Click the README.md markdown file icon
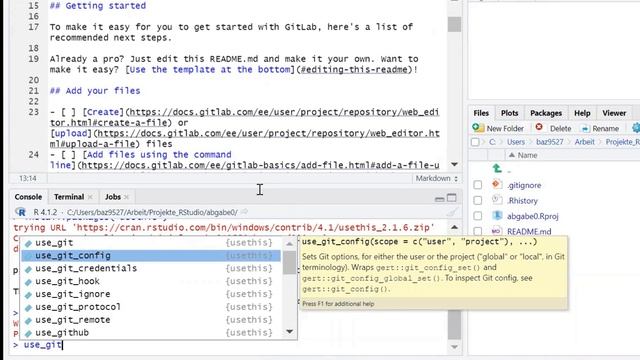This screenshot has width=640, height=360. pyautogui.click(x=497, y=231)
